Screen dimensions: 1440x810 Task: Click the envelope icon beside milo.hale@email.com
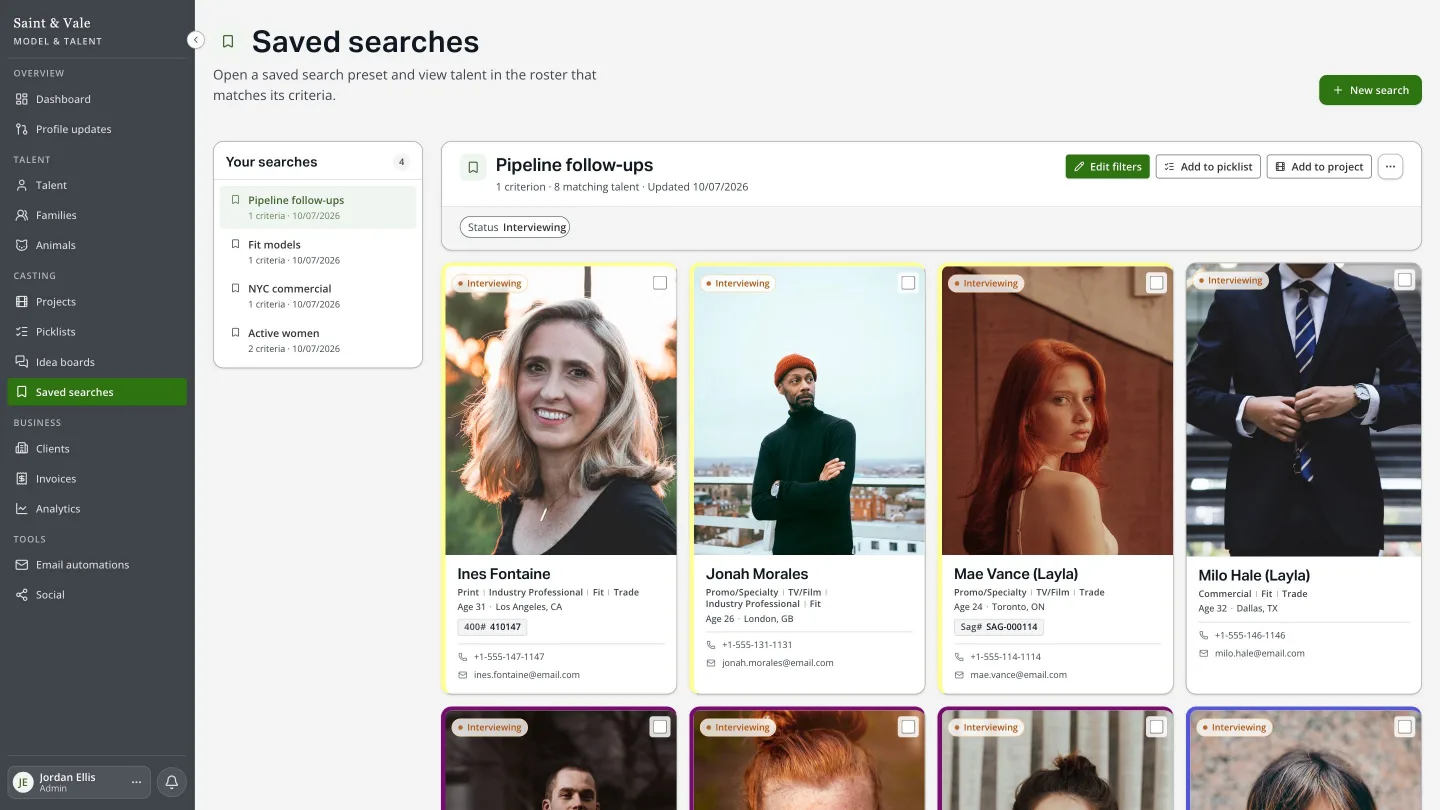(1204, 653)
